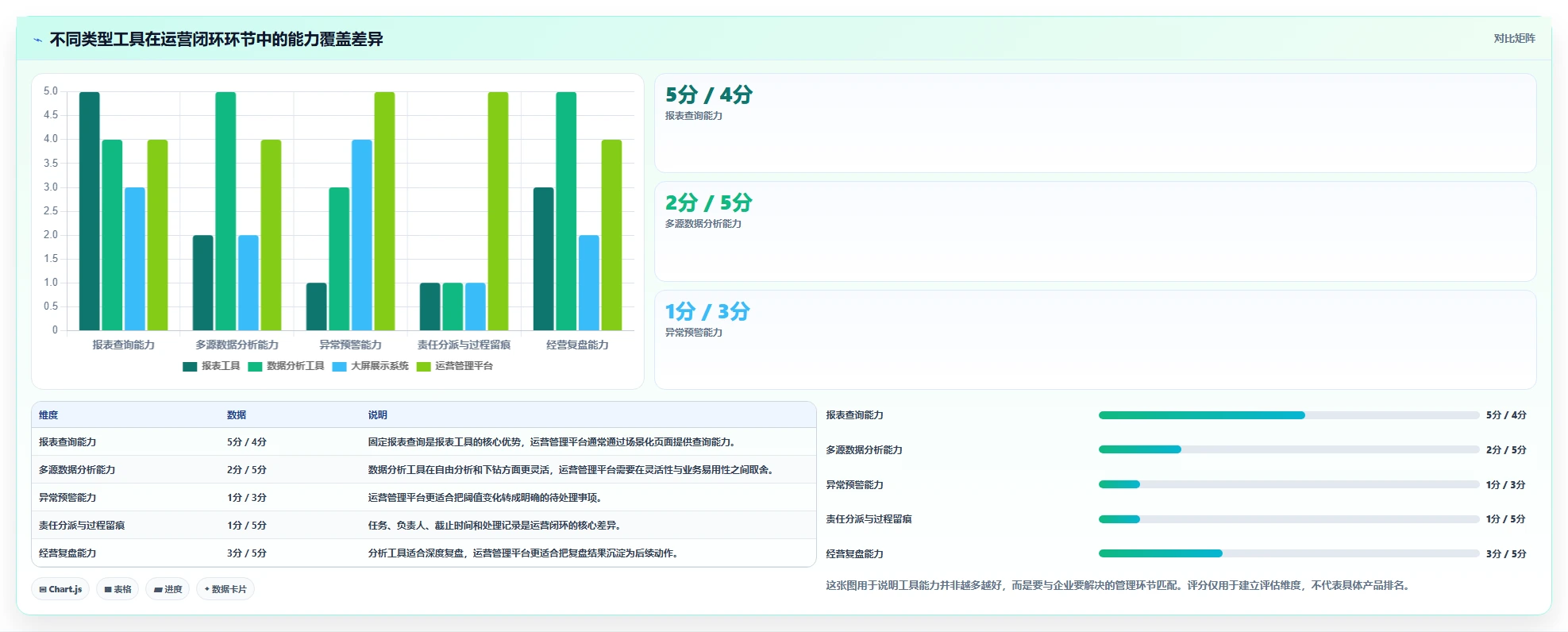Image resolution: width=1568 pixels, height=632 pixels.
Task: Click the 对比矩阵 label in header
Action: 1514,38
